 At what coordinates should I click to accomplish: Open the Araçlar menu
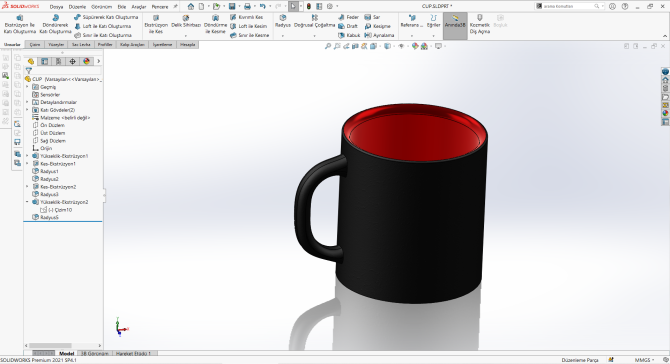pos(139,7)
